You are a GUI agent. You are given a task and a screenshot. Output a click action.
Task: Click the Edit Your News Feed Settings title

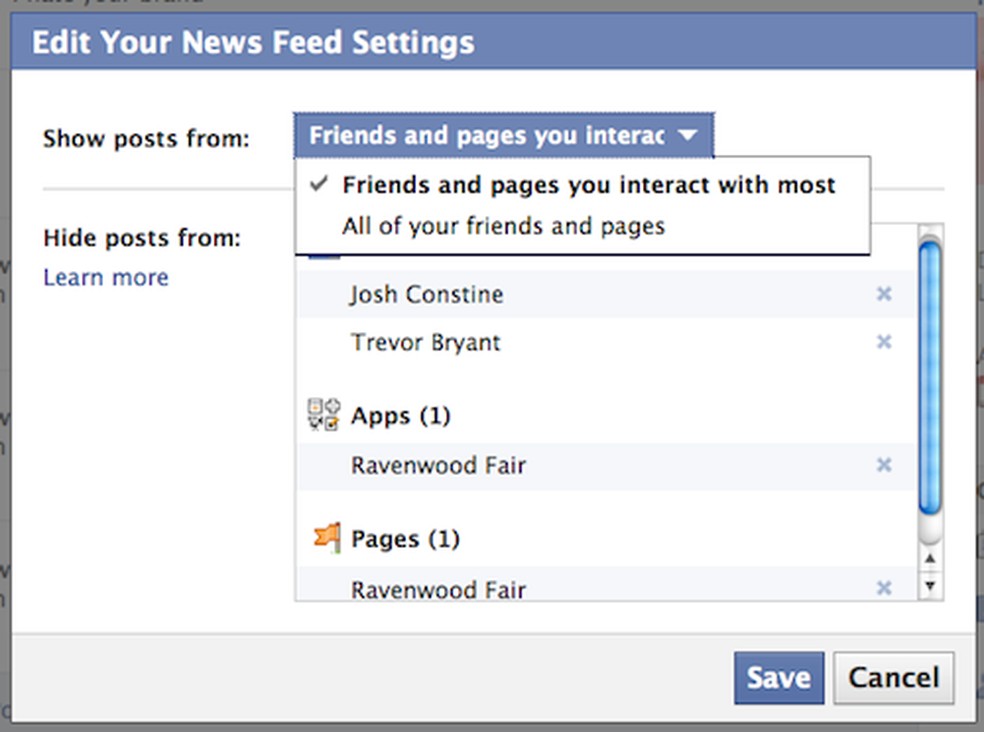click(252, 42)
